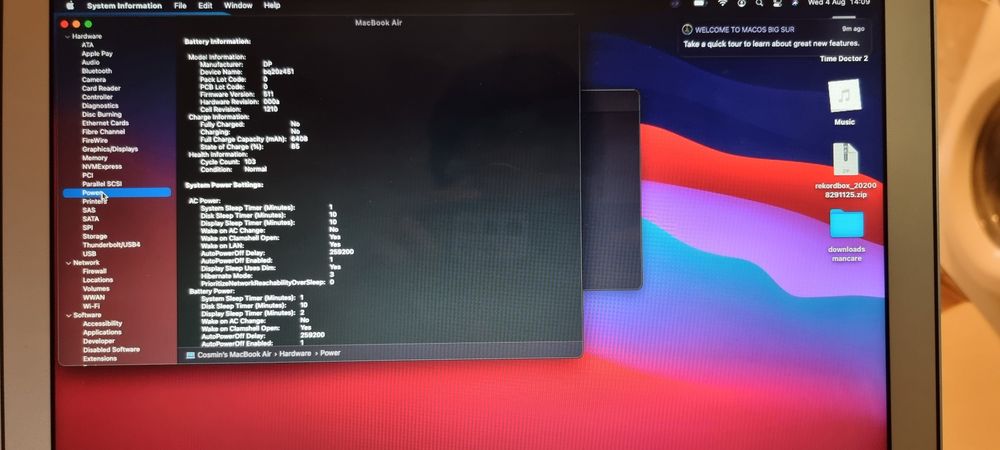Select the rekordbox zip file icon
The width and height of the screenshot is (1000, 450).
(x=845, y=159)
